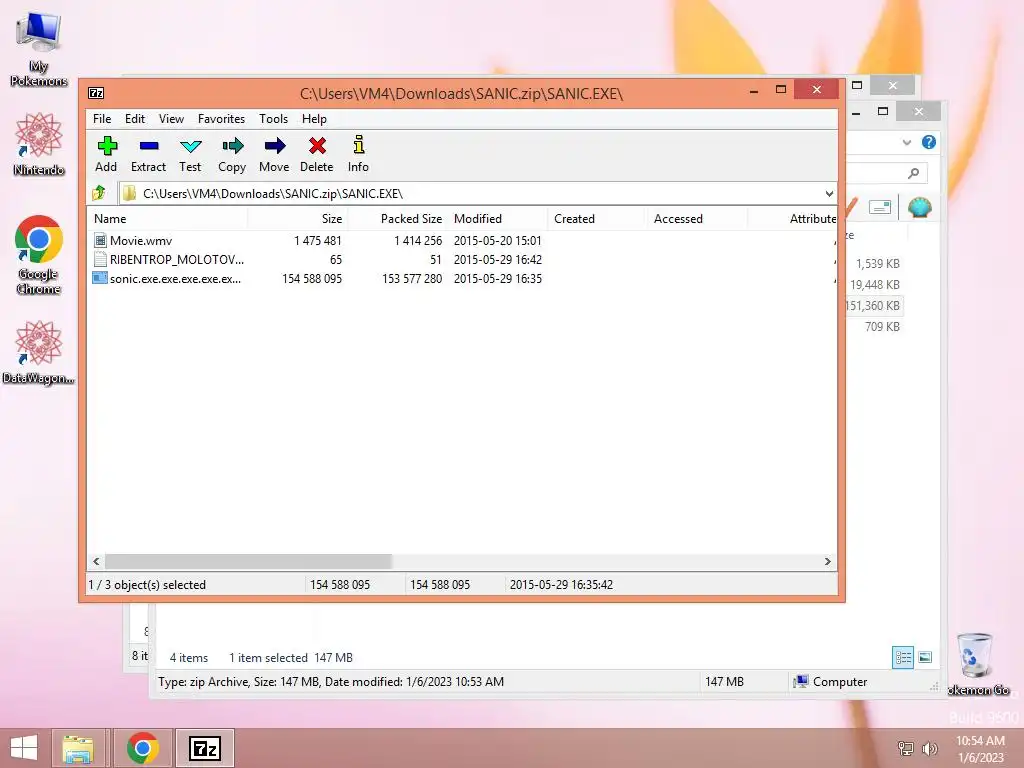This screenshot has height=768, width=1024.
Task: Switch to 7-Zip taskbar button
Action: click(205, 748)
